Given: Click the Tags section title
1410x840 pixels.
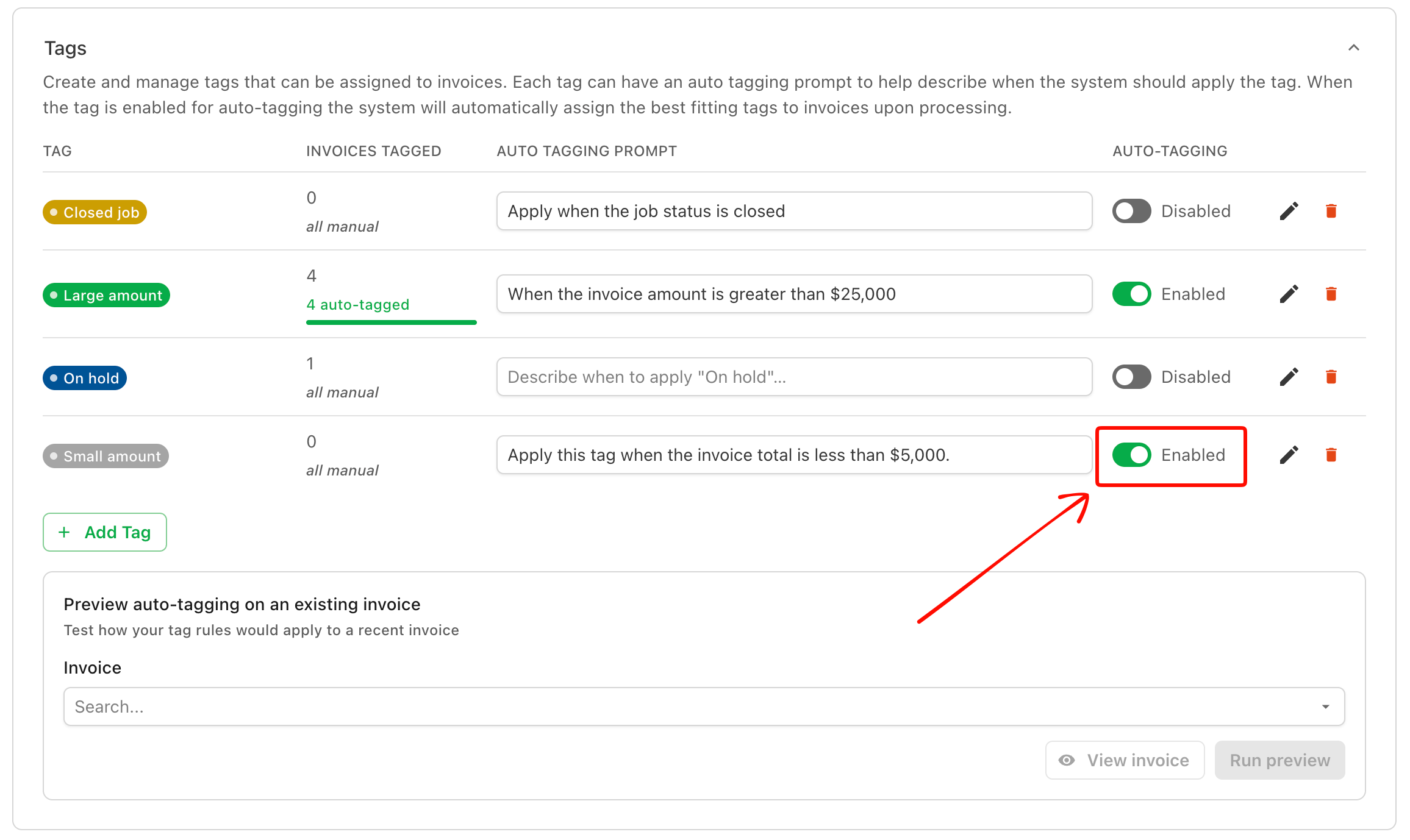Looking at the screenshot, I should coord(65,48).
